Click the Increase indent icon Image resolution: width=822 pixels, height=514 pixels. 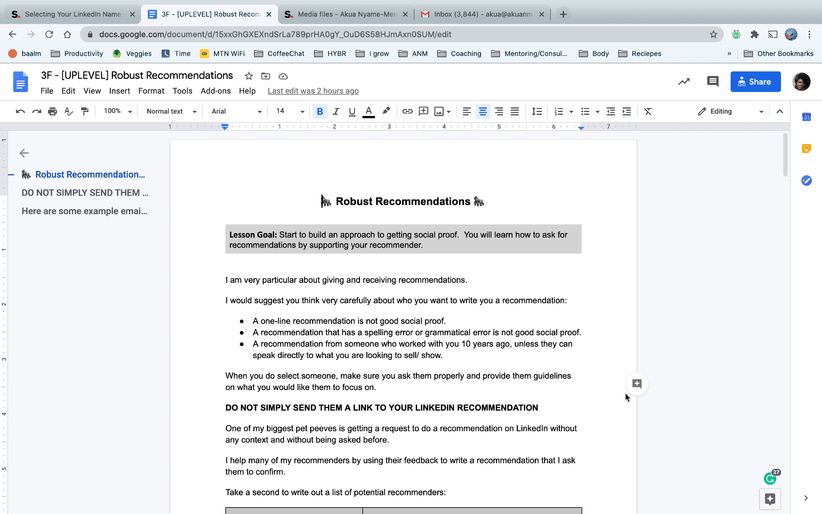point(626,111)
